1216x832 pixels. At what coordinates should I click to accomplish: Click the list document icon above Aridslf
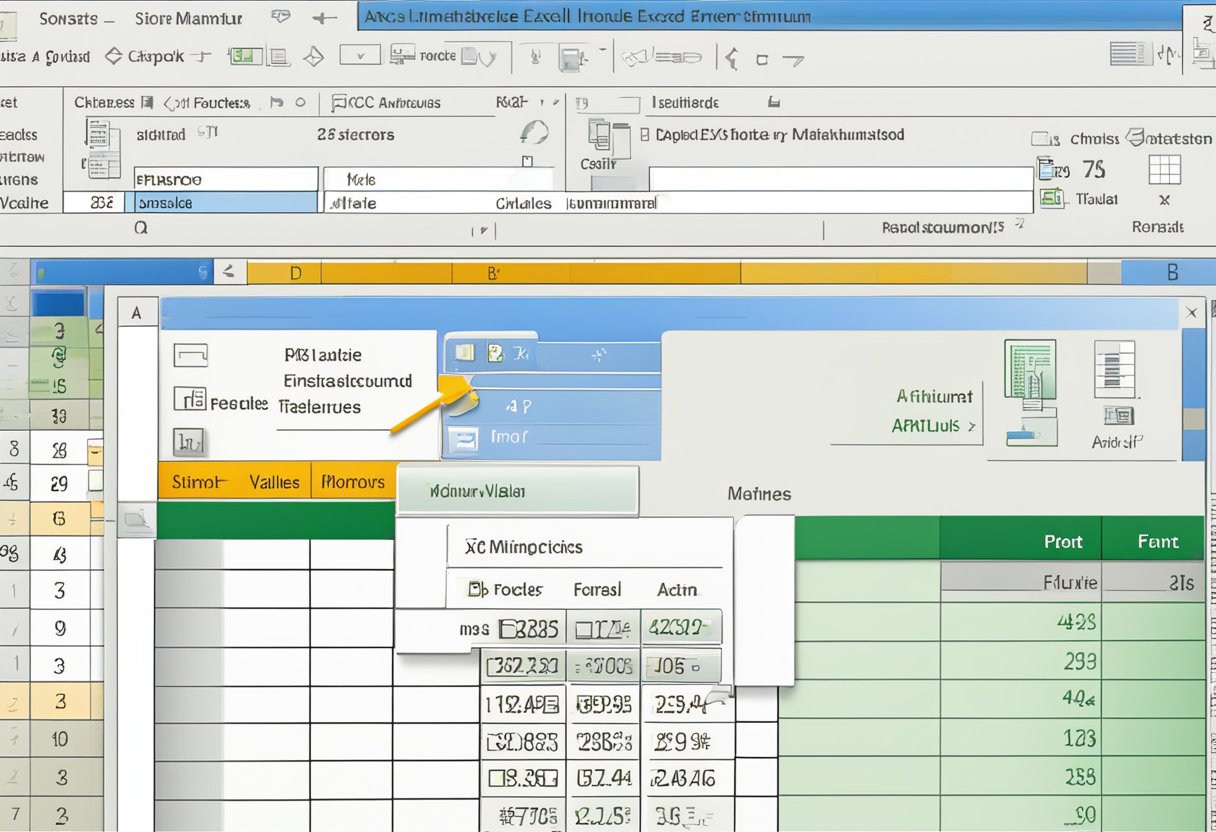pyautogui.click(x=1114, y=370)
